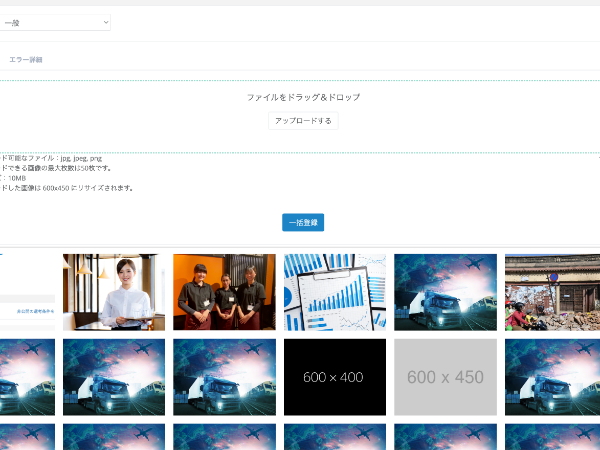Viewport: 600px width, 450px height.
Task: Select the truck image right of charts image
Action: coord(445,291)
